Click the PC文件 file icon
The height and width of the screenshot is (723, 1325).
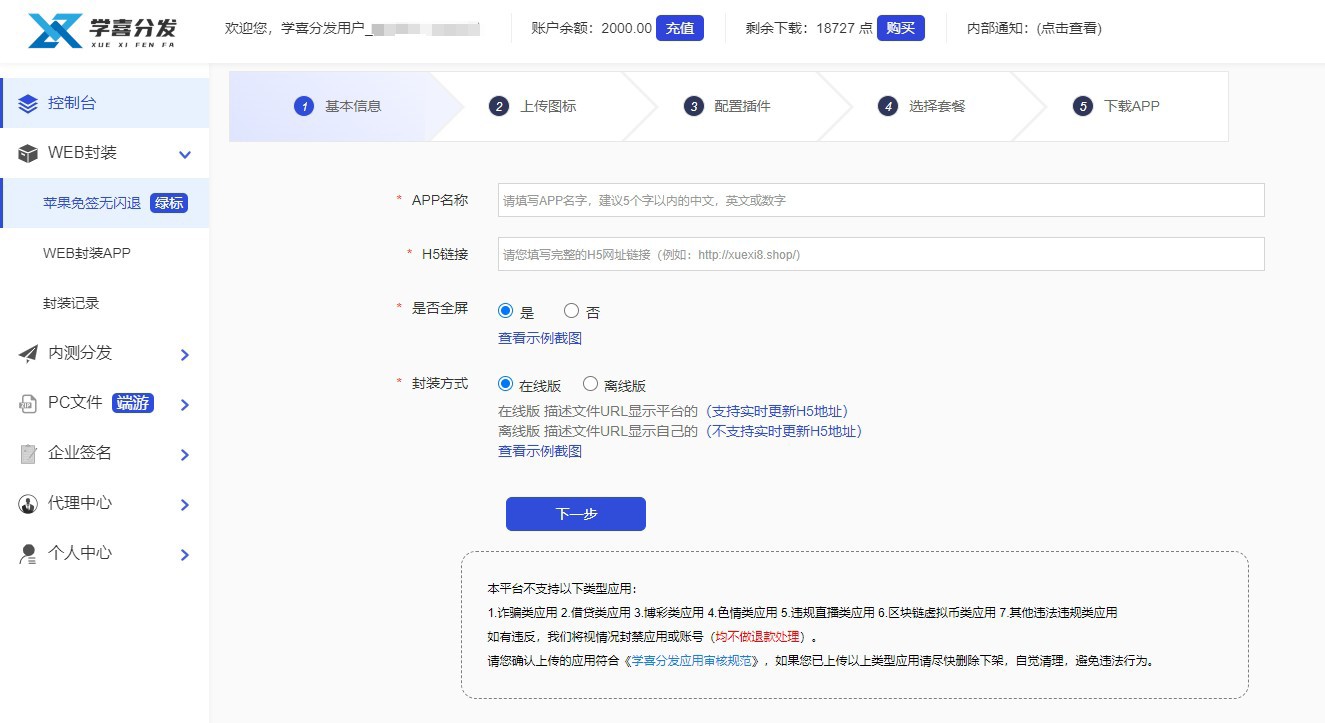pyautogui.click(x=28, y=403)
